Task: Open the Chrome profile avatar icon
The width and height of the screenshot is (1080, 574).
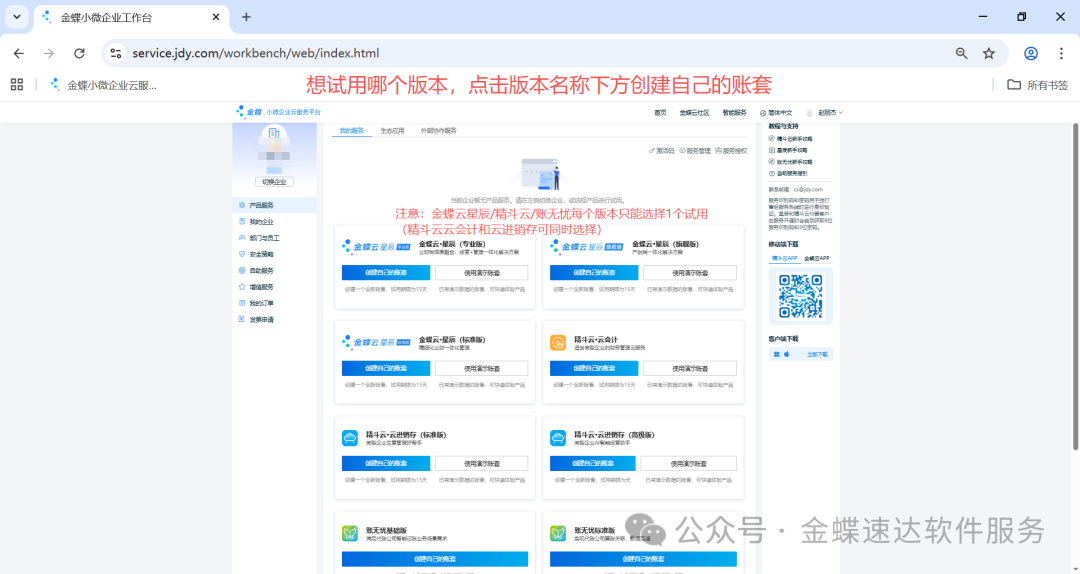Action: 1031,53
